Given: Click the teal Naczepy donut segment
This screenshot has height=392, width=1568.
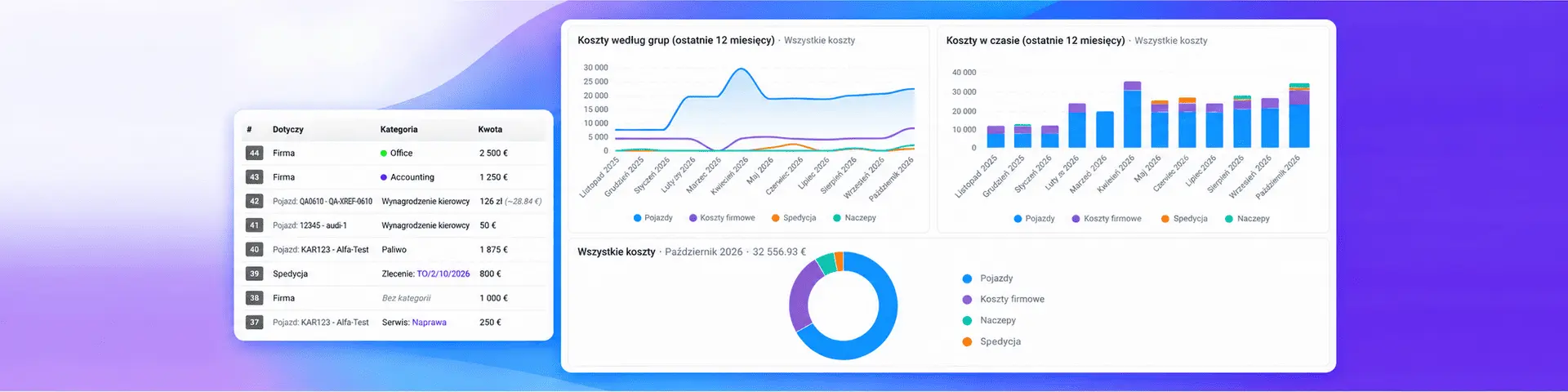Looking at the screenshot, I should coord(826,263).
